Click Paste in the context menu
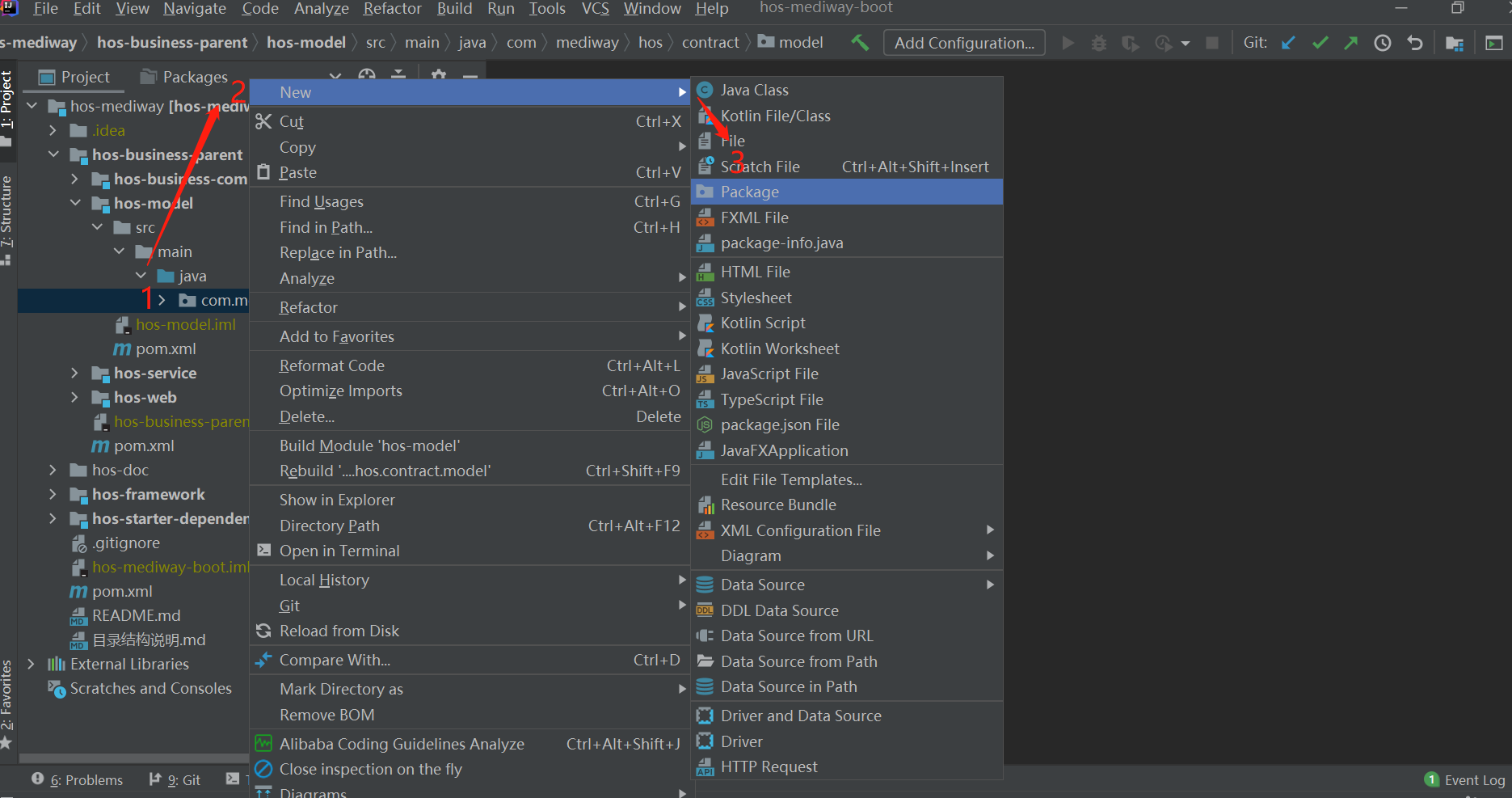 (470, 172)
